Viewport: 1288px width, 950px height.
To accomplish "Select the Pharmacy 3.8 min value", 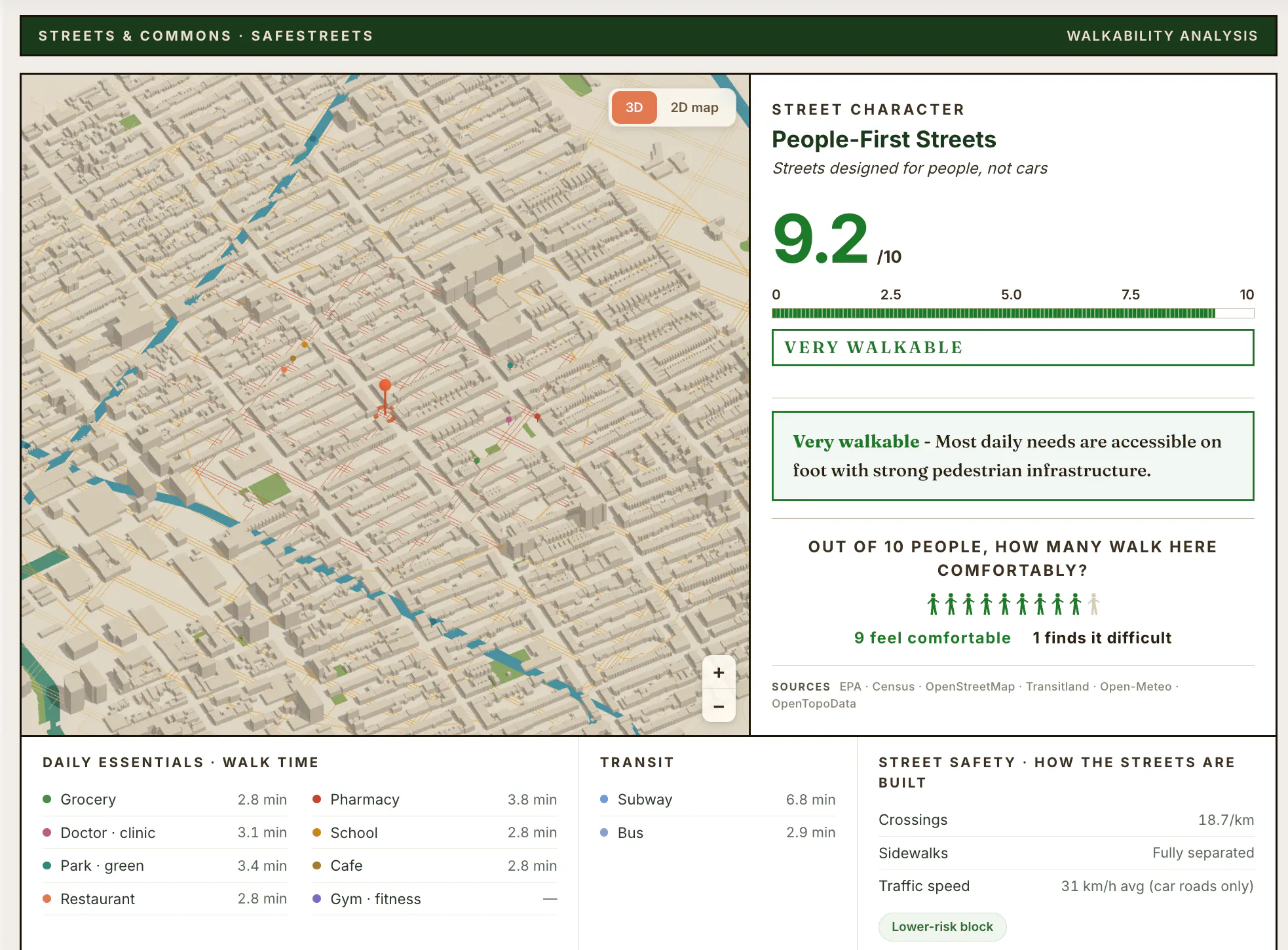I will [532, 799].
